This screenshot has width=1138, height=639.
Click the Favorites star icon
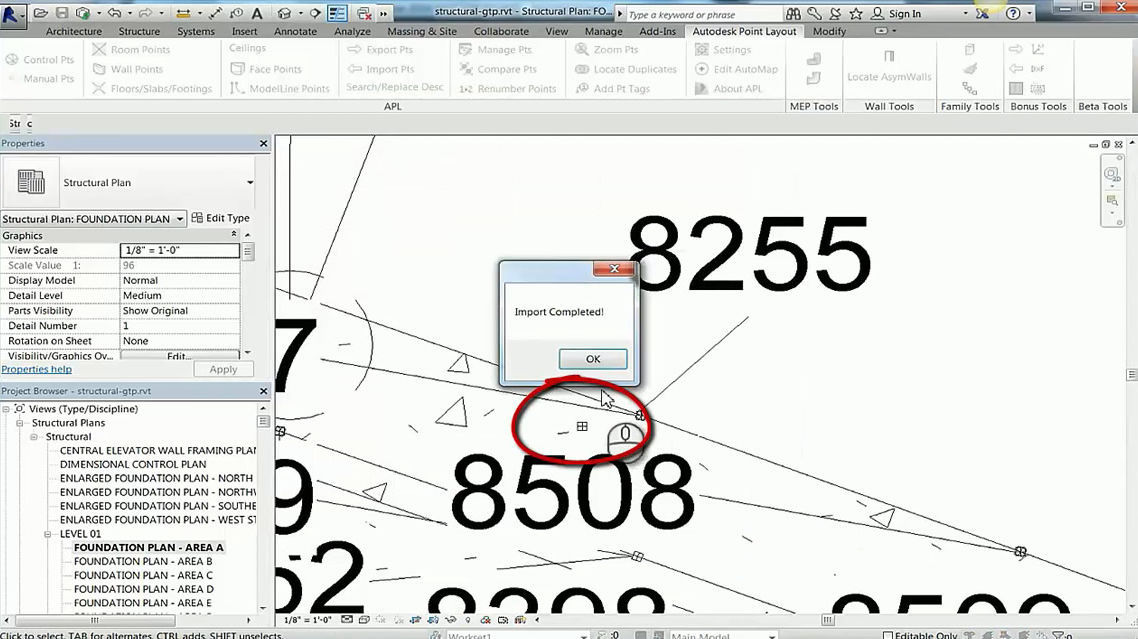856,14
